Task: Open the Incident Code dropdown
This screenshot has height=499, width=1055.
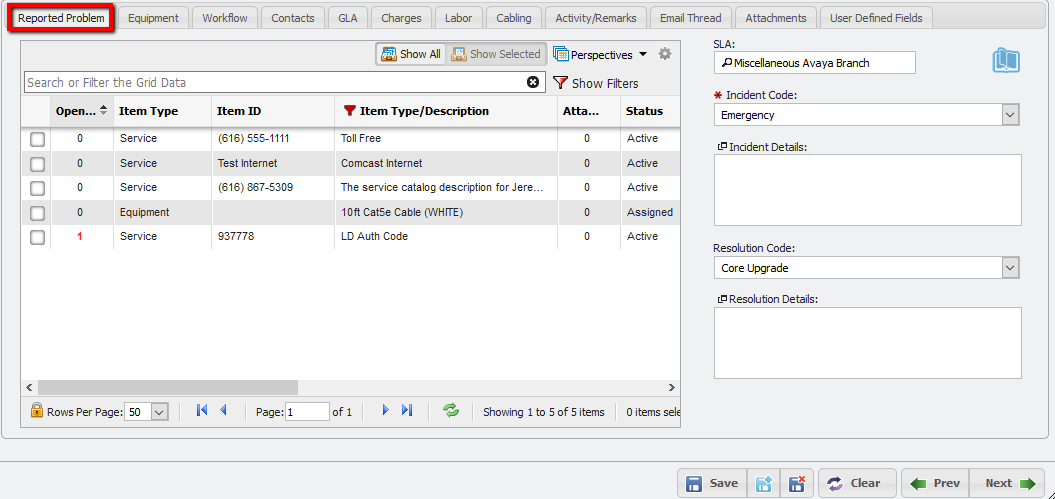Action: (x=1010, y=115)
